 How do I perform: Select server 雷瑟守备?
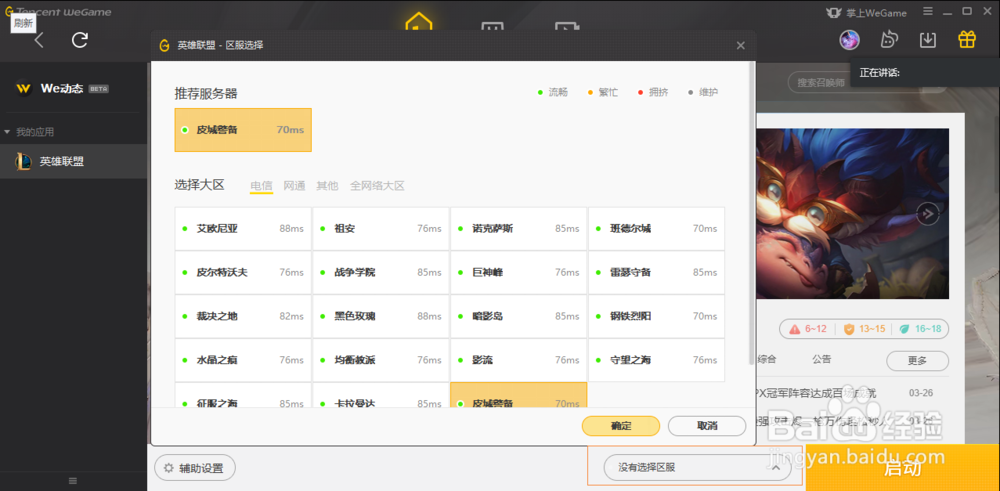(656, 272)
